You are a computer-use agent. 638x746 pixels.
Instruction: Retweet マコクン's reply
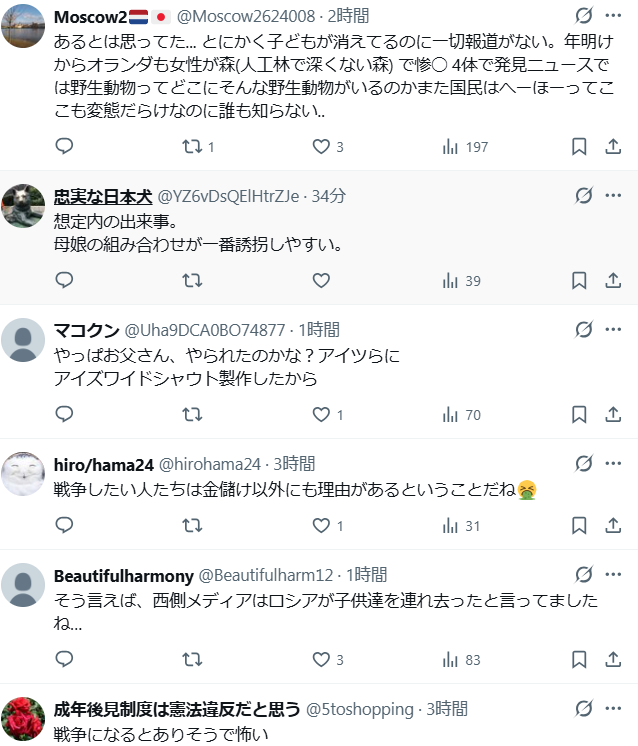click(192, 414)
